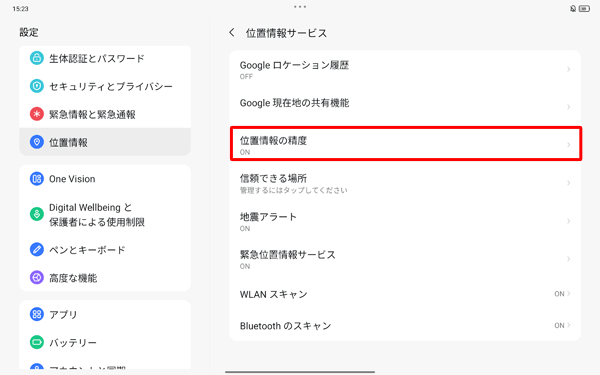600x375 pixels.
Task: Click the red 緊急情報と緊急通報 icon
Action: pos(37,114)
